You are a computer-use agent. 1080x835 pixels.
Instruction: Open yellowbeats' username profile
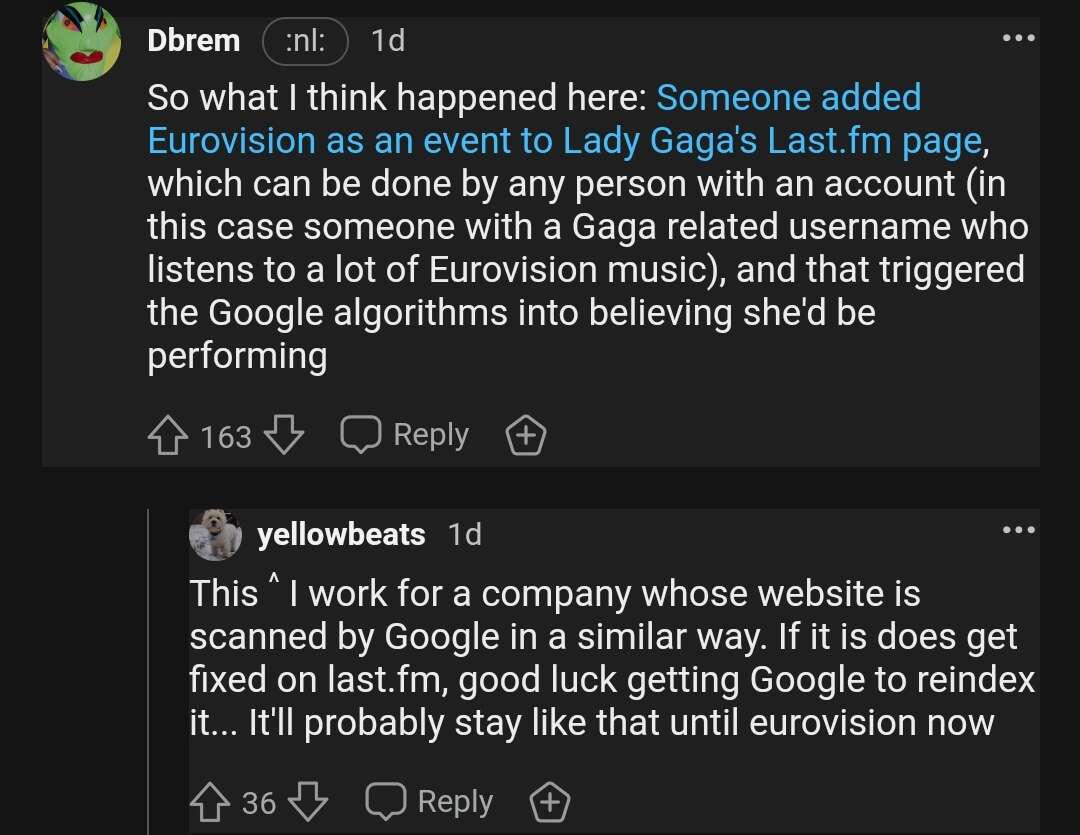pos(341,535)
